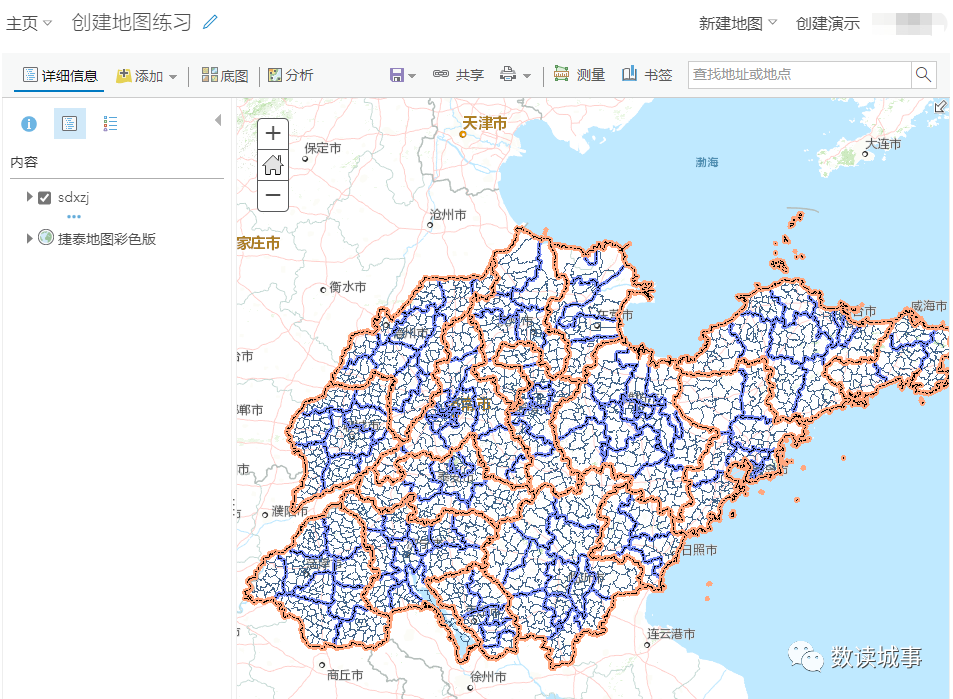Open the 底图 basemap gallery
Screen dimensions: 953x699
225,75
